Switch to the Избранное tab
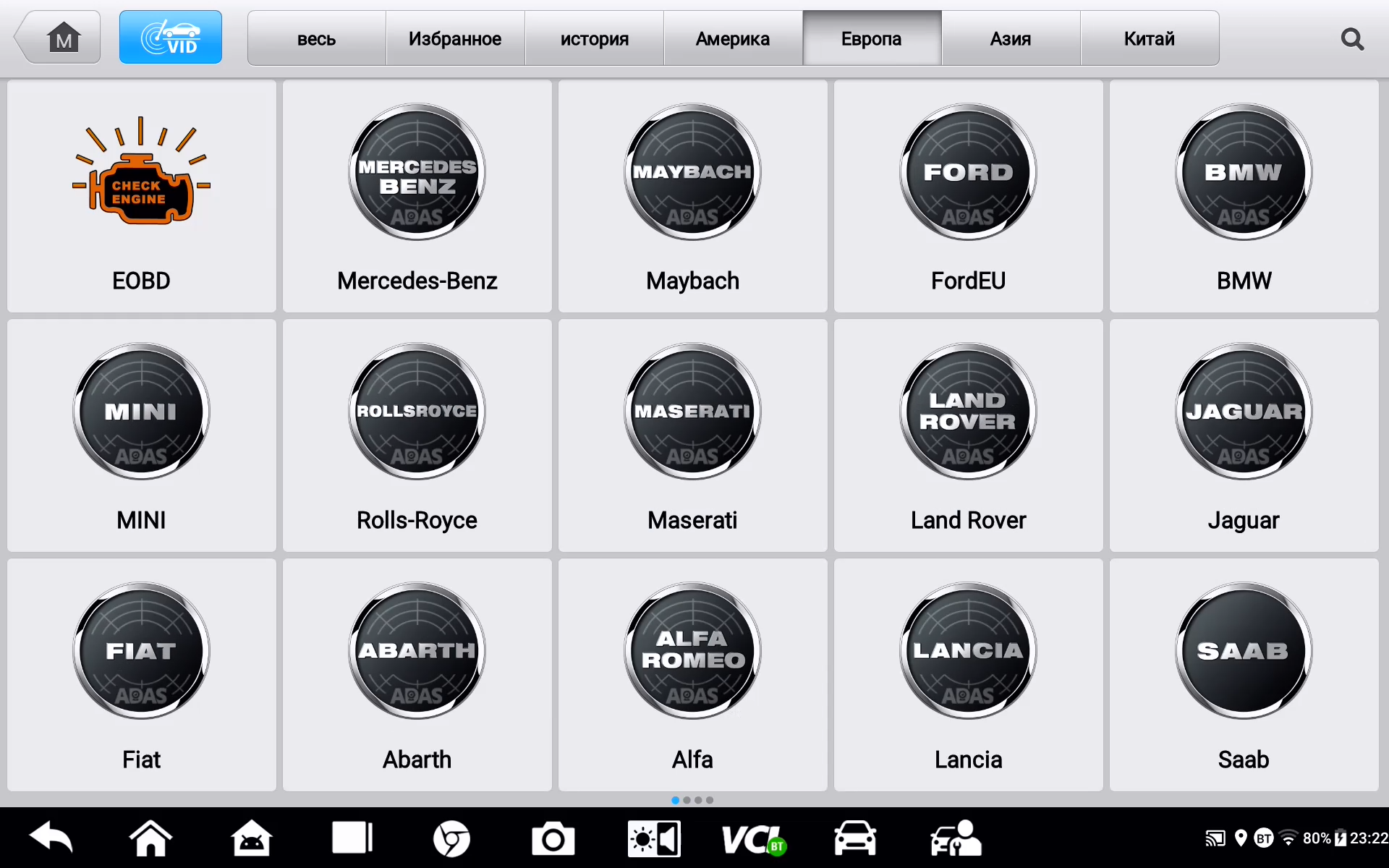Image resolution: width=1389 pixels, height=868 pixels. coord(455,38)
